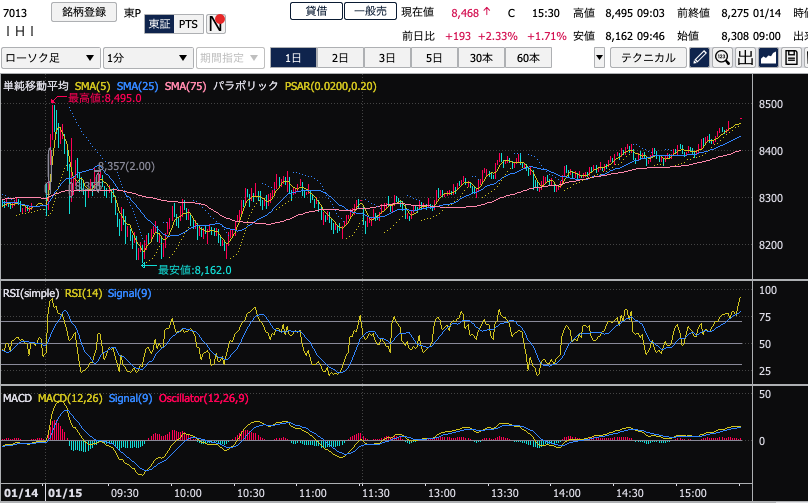Click the 一般売 button
Viewport: 808px width, 503px height.
[370, 11]
